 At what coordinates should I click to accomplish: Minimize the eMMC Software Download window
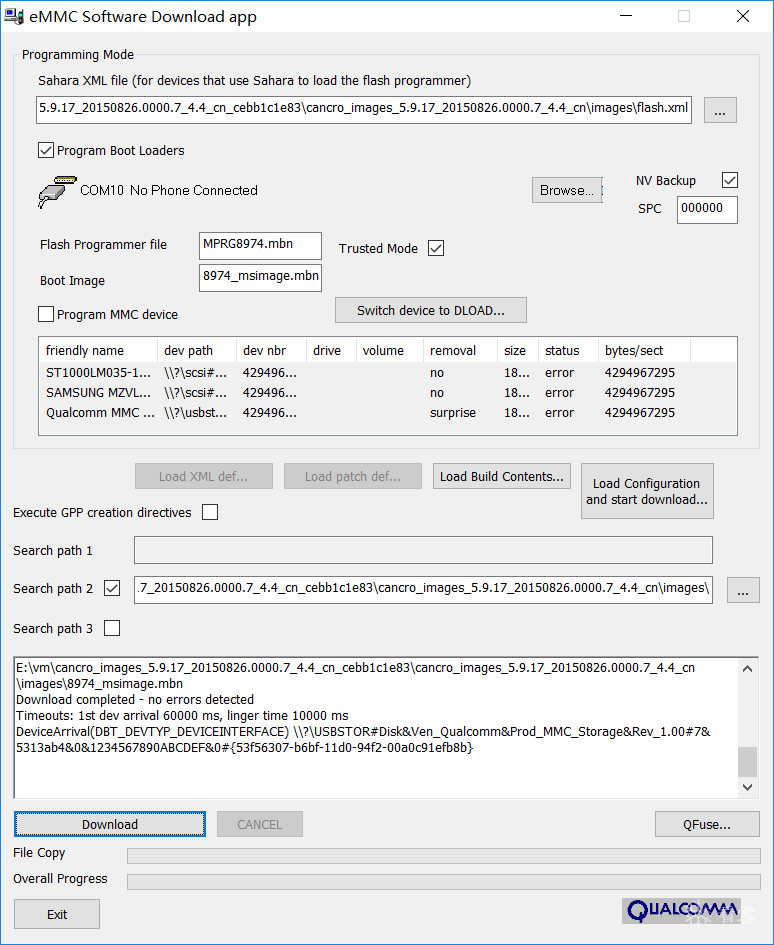(626, 16)
